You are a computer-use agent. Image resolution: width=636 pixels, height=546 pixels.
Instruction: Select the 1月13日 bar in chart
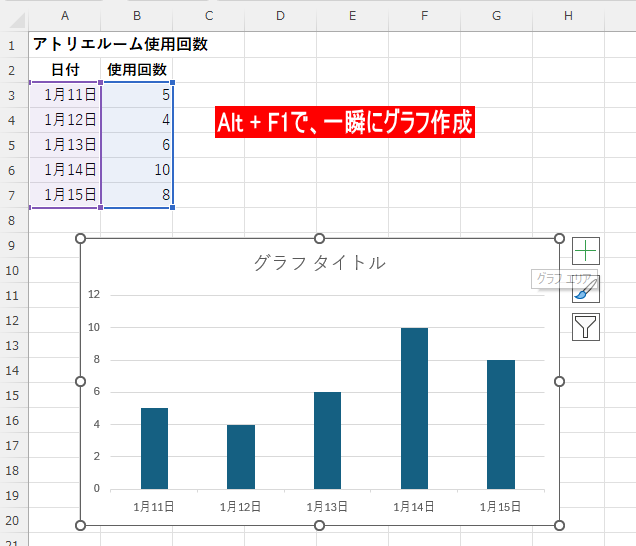[x=327, y=441]
